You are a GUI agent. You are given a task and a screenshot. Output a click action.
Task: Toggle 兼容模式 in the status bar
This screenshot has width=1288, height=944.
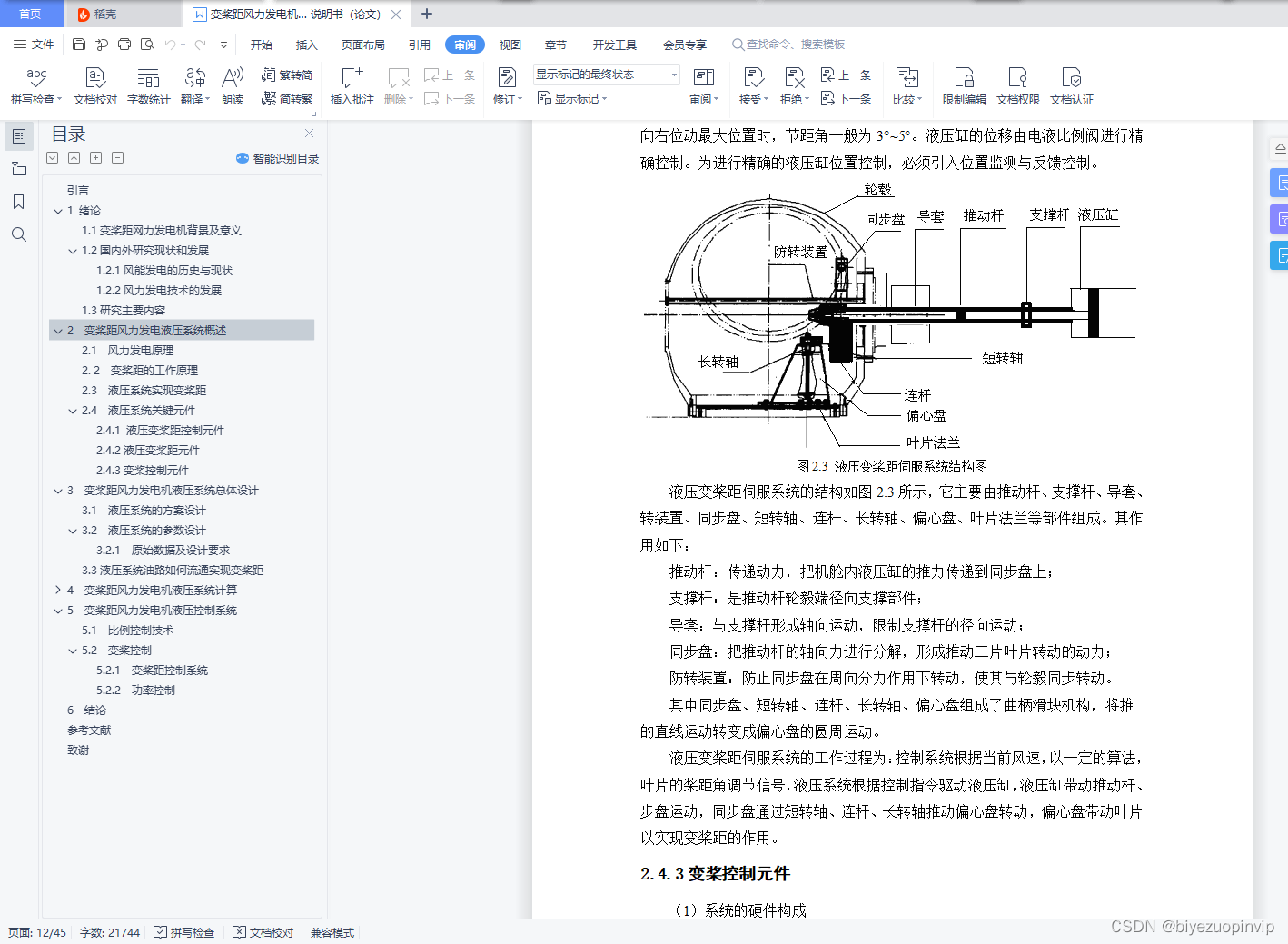(x=332, y=932)
